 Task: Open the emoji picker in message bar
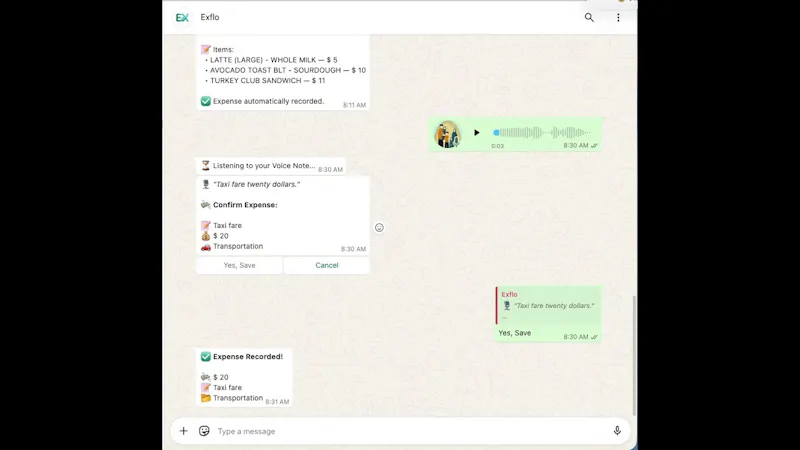coord(204,431)
